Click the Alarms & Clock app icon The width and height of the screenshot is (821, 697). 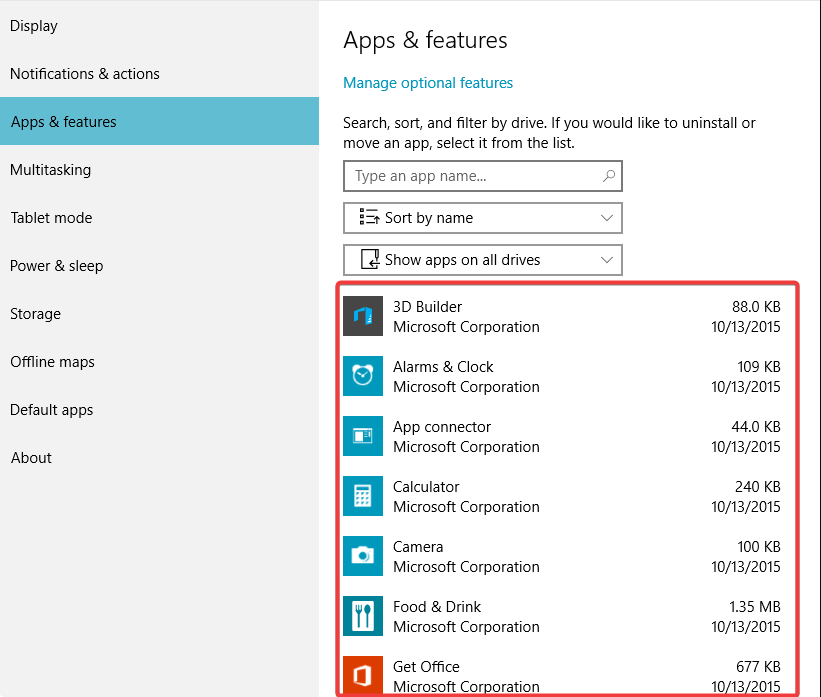click(x=363, y=376)
